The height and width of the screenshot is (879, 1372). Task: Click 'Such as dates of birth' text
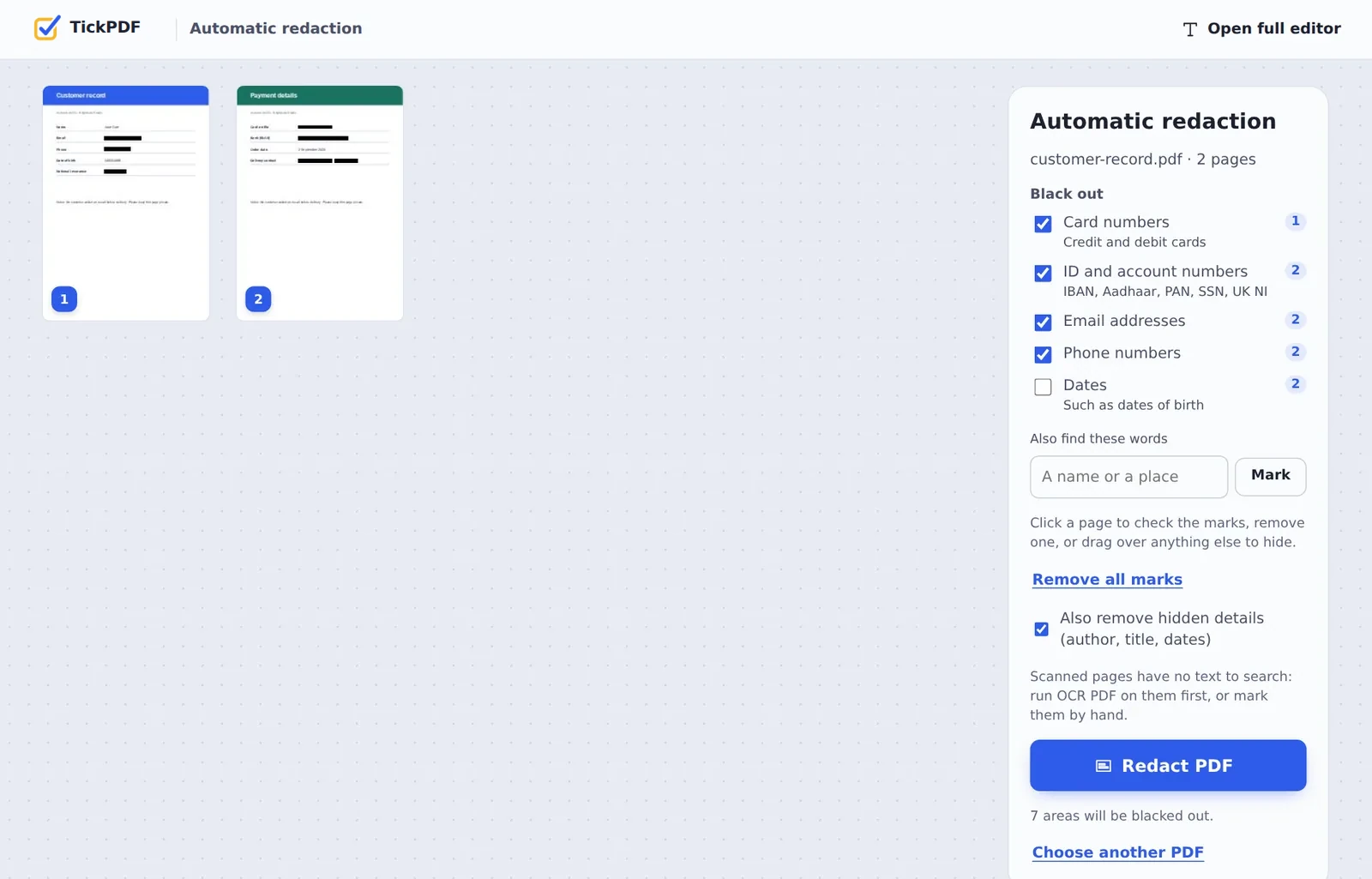point(1133,405)
